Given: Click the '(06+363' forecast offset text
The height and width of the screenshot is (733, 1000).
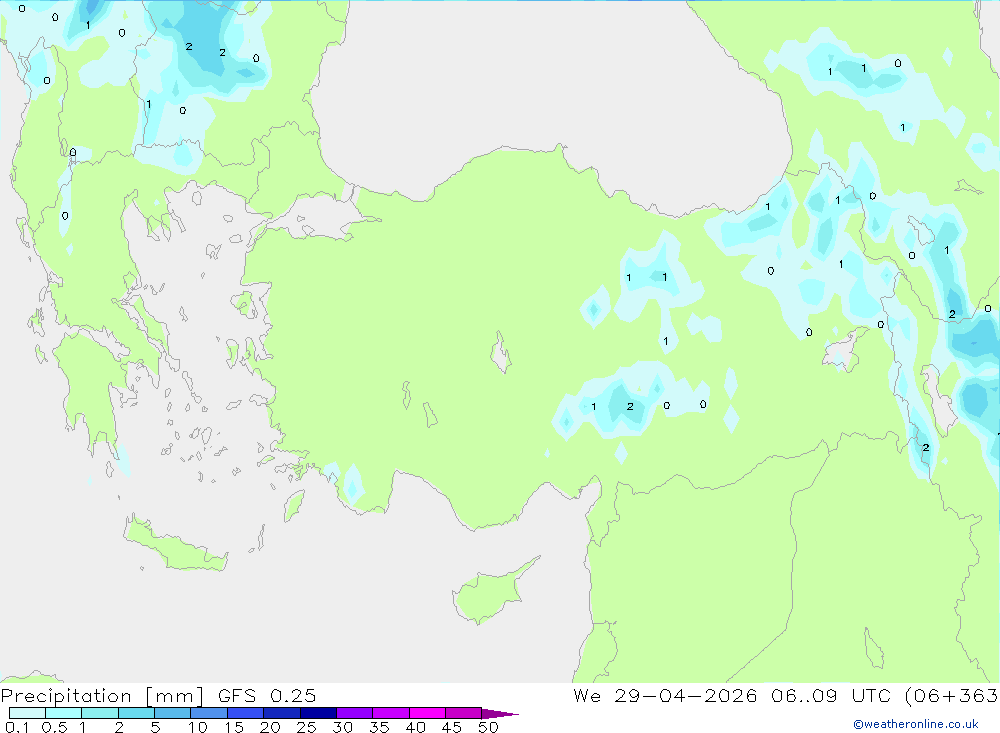Looking at the screenshot, I should [952, 696].
